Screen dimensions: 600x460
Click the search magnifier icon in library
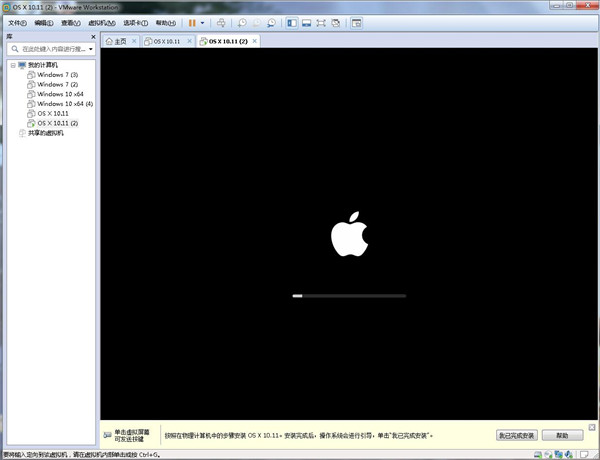click(x=15, y=49)
